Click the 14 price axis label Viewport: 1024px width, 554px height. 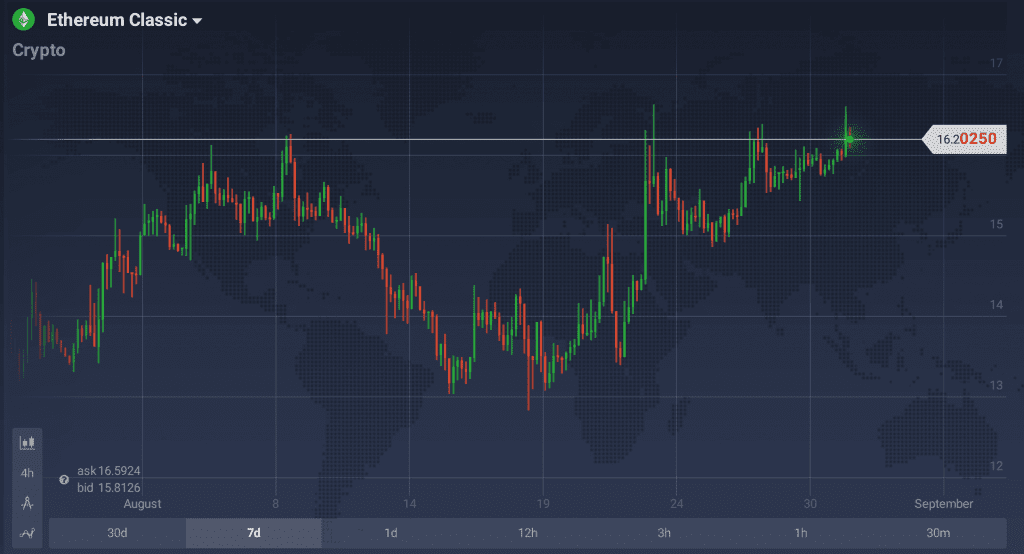pyautogui.click(x=996, y=304)
